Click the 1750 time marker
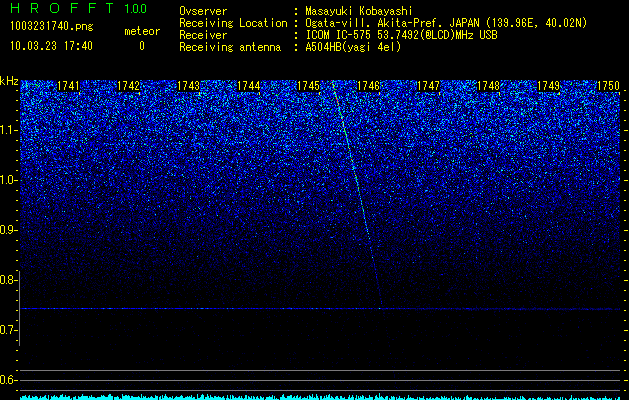The height and width of the screenshot is (400, 629). 609,86
